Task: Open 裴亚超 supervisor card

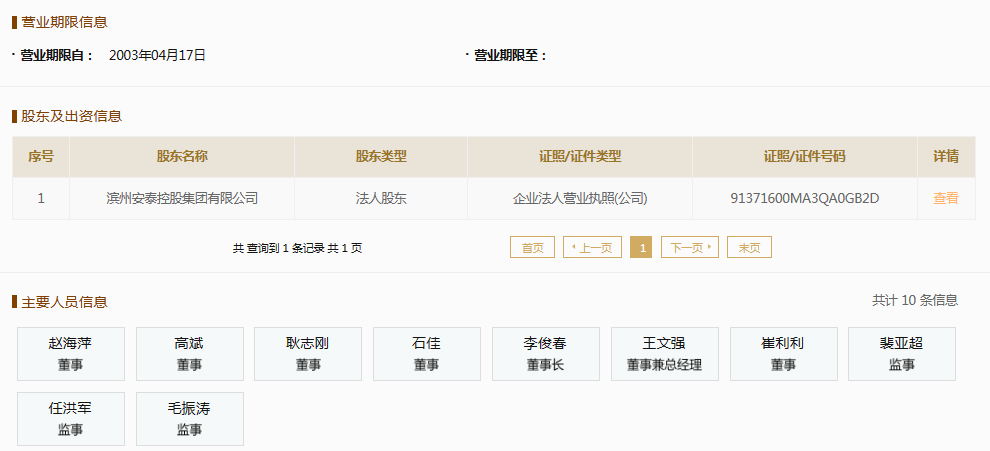Action: [x=902, y=354]
